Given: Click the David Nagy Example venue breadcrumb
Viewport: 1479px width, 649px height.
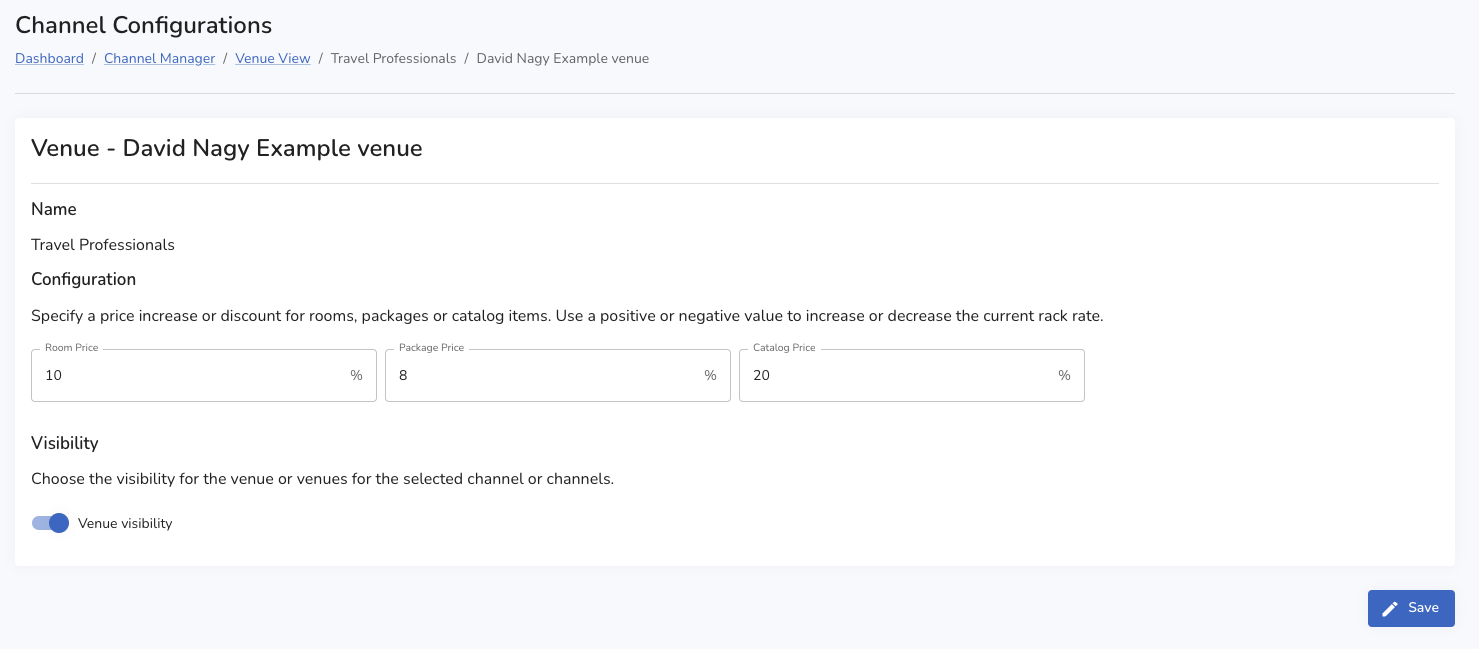Looking at the screenshot, I should tap(562, 59).
